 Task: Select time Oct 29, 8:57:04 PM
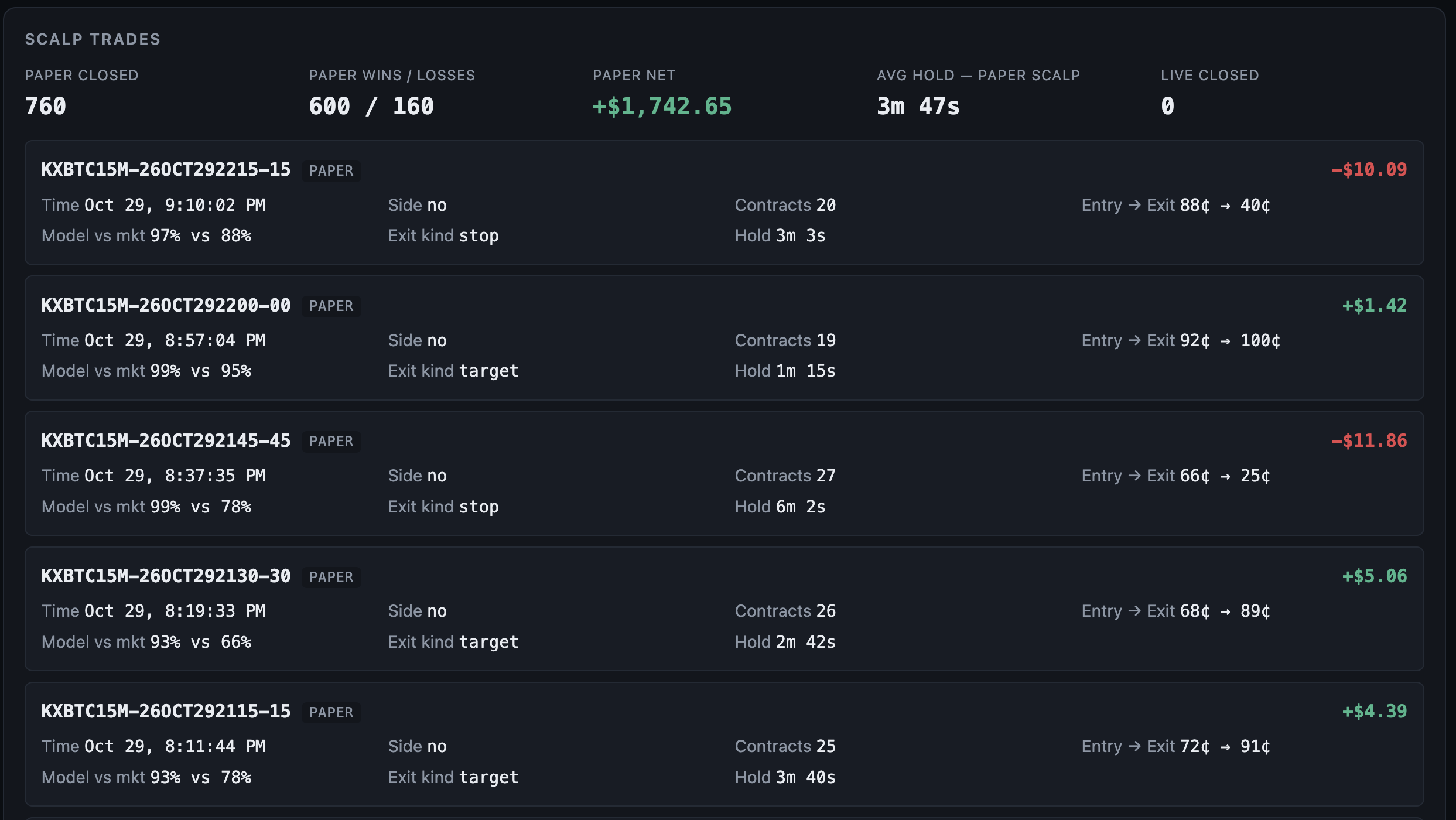coord(175,340)
